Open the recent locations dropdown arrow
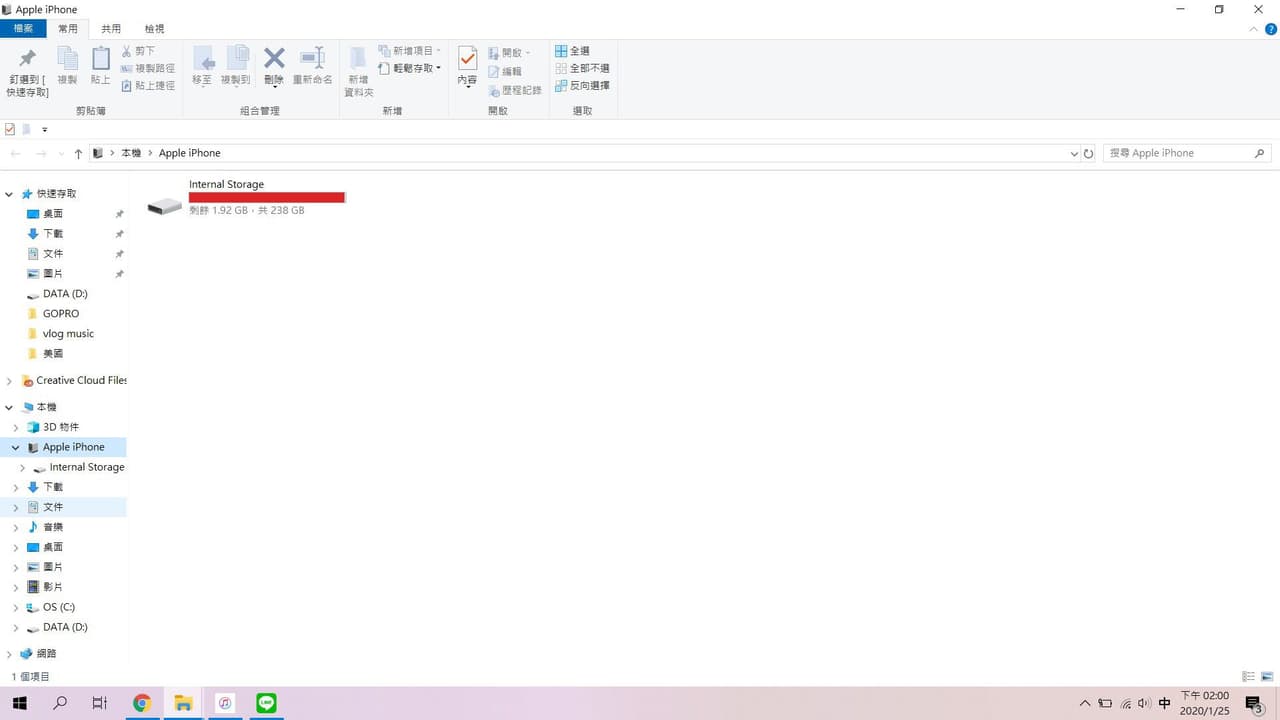Screen dimensions: 1280x720 tap(61, 153)
